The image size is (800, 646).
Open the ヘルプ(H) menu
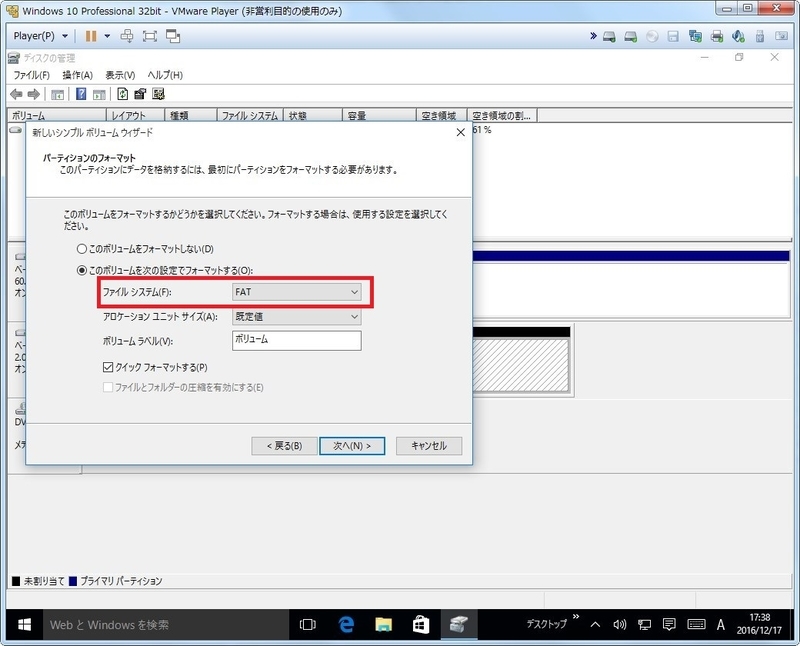(165, 75)
